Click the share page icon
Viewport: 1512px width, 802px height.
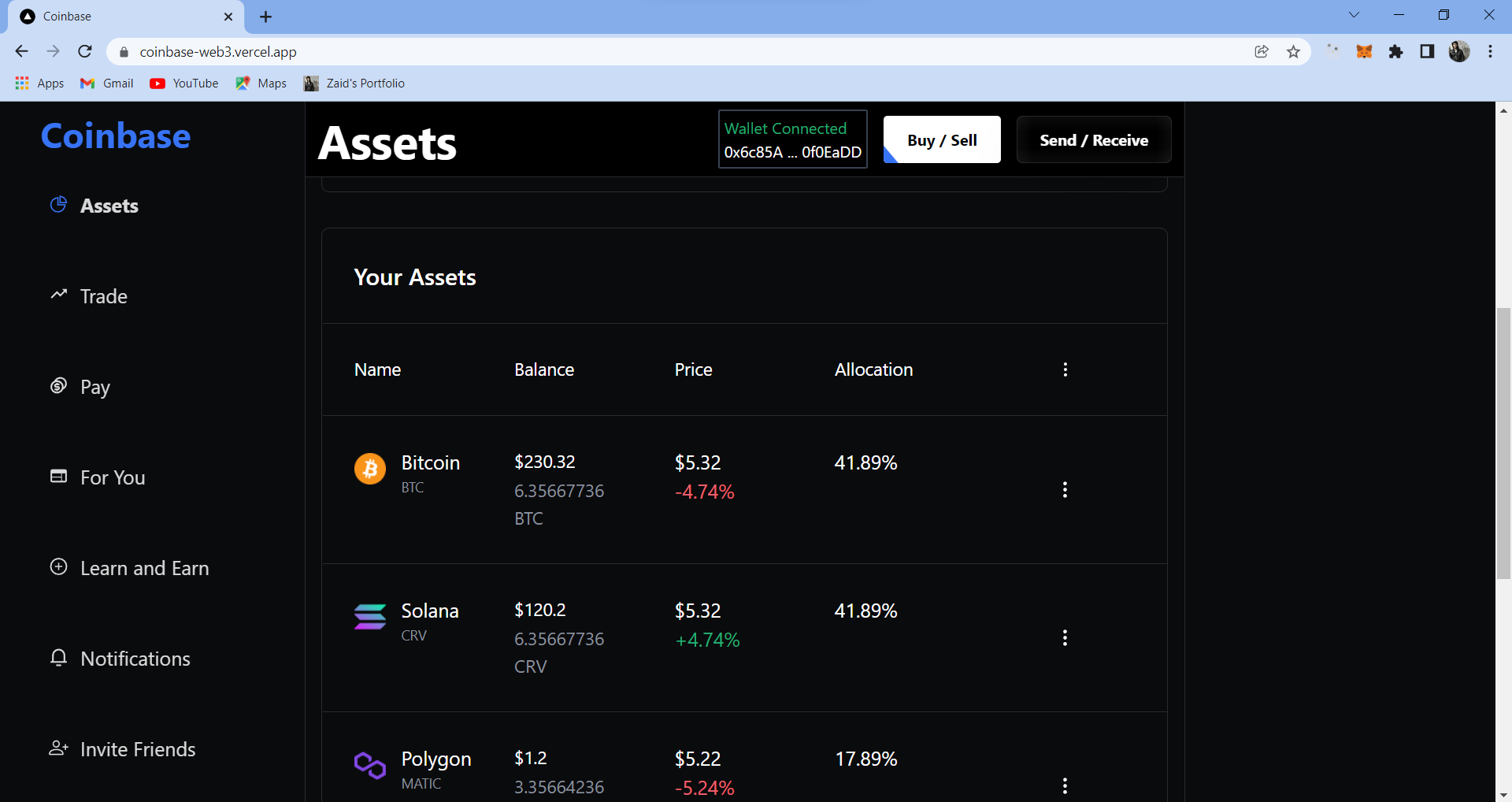pos(1262,52)
